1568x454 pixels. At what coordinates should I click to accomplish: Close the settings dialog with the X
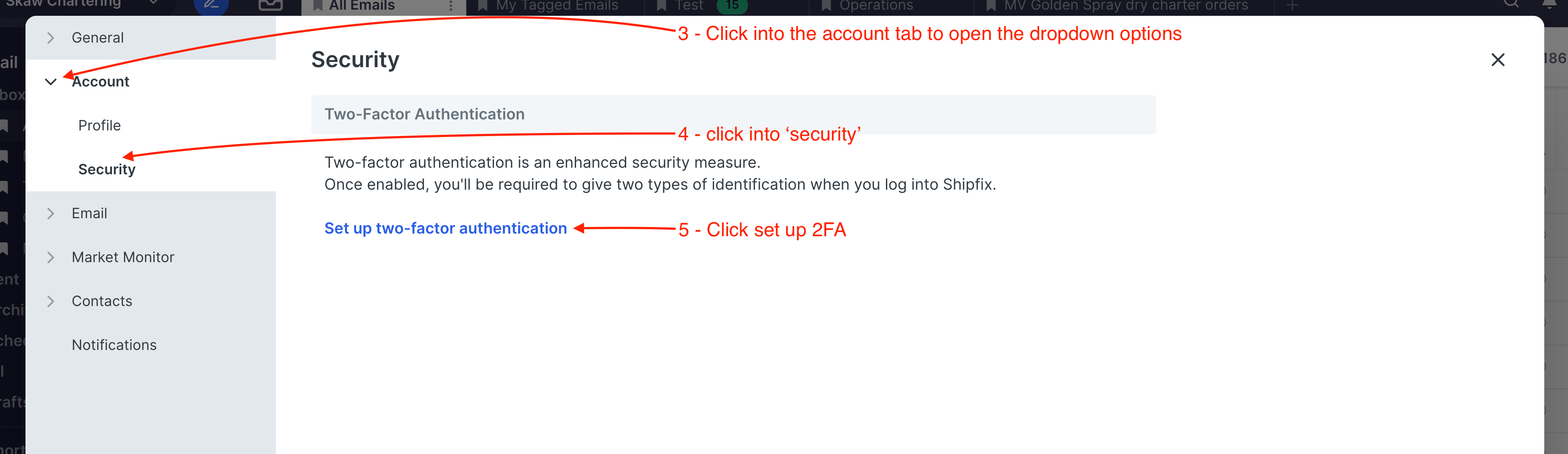coord(1497,60)
